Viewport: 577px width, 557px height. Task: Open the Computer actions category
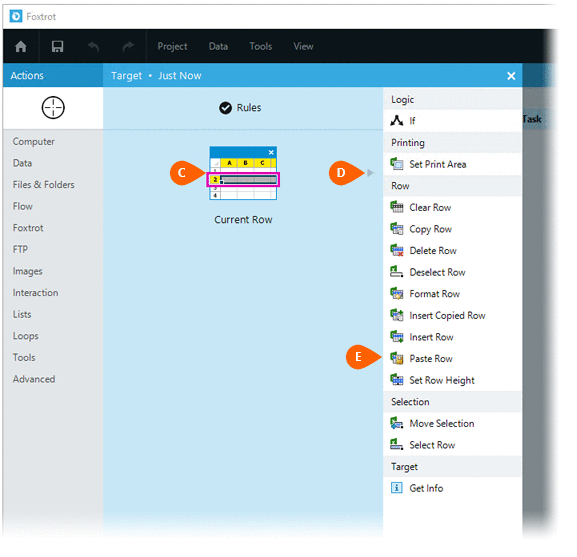point(33,142)
